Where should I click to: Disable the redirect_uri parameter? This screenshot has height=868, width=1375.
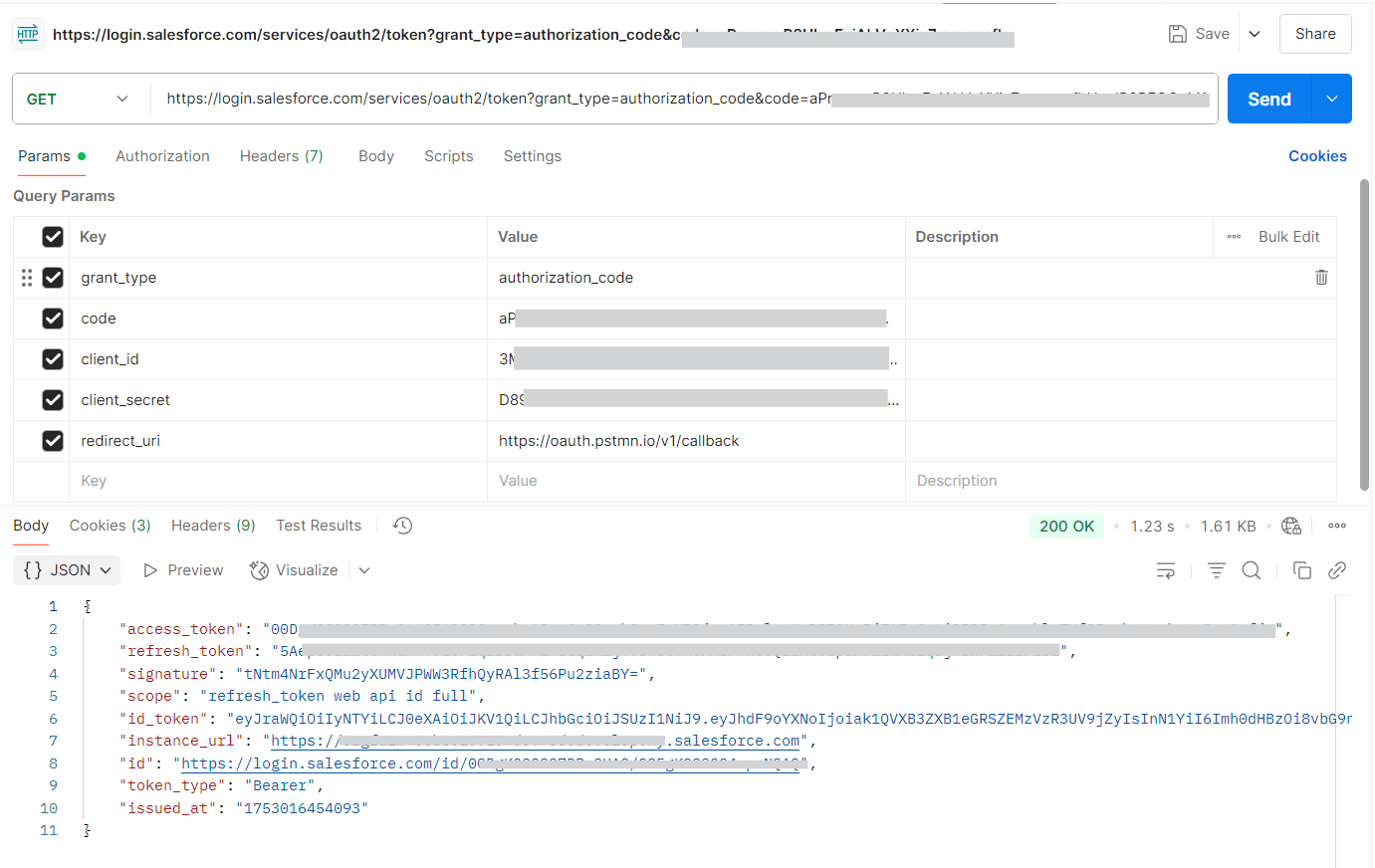point(53,440)
